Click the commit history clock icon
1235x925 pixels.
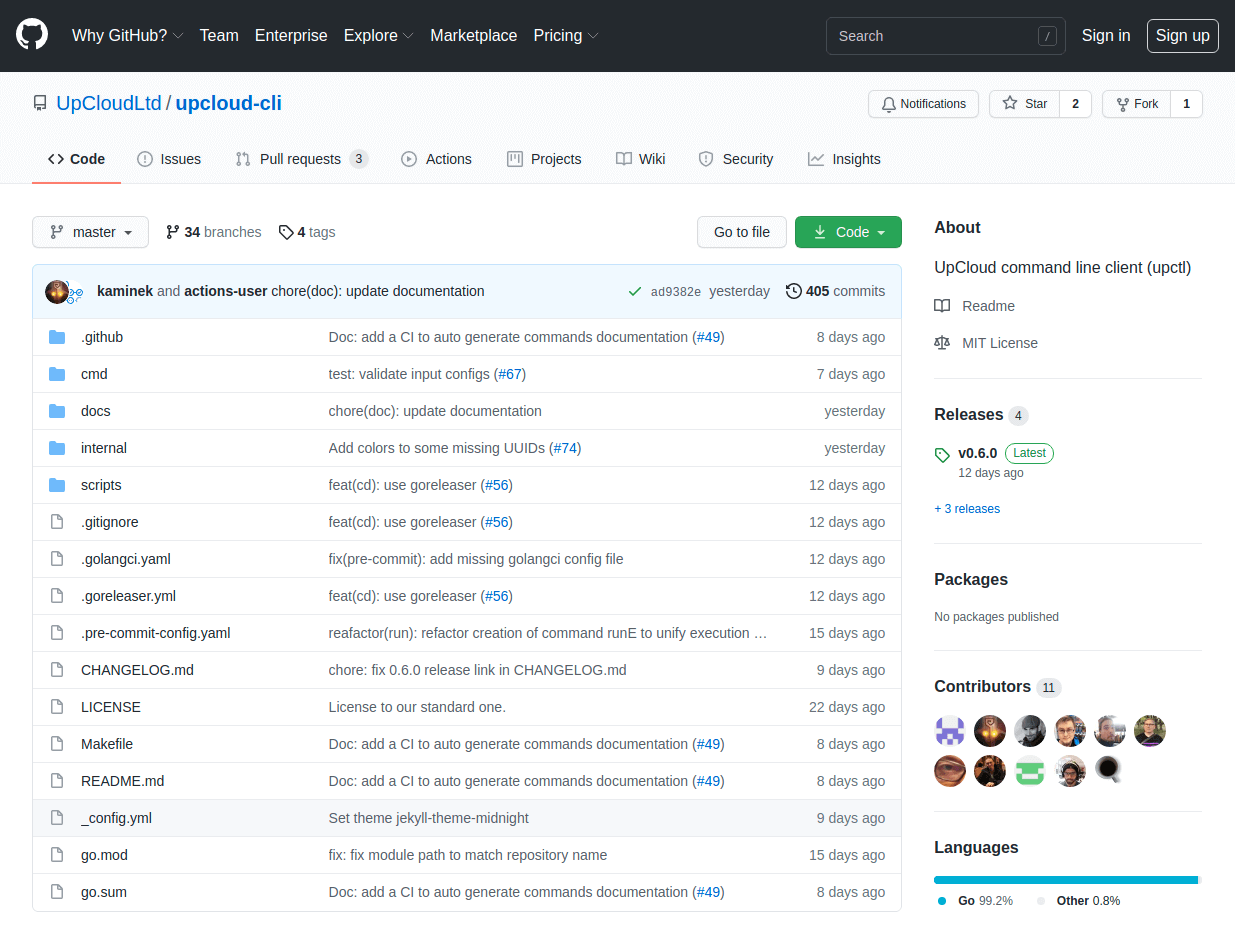[794, 291]
